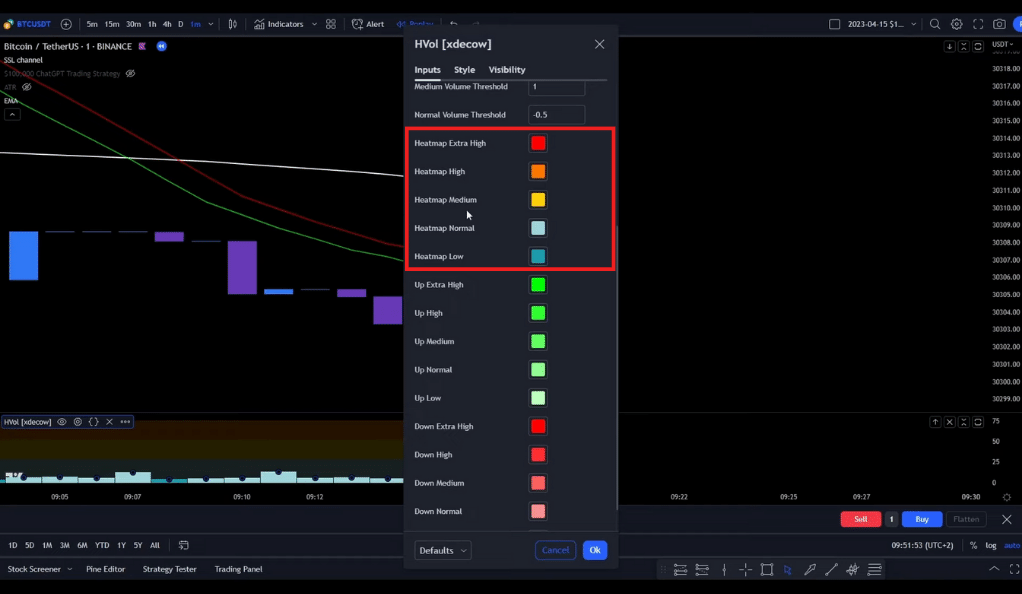The width and height of the screenshot is (1022, 594).
Task: Toggle auto scale mode
Action: (1012, 545)
